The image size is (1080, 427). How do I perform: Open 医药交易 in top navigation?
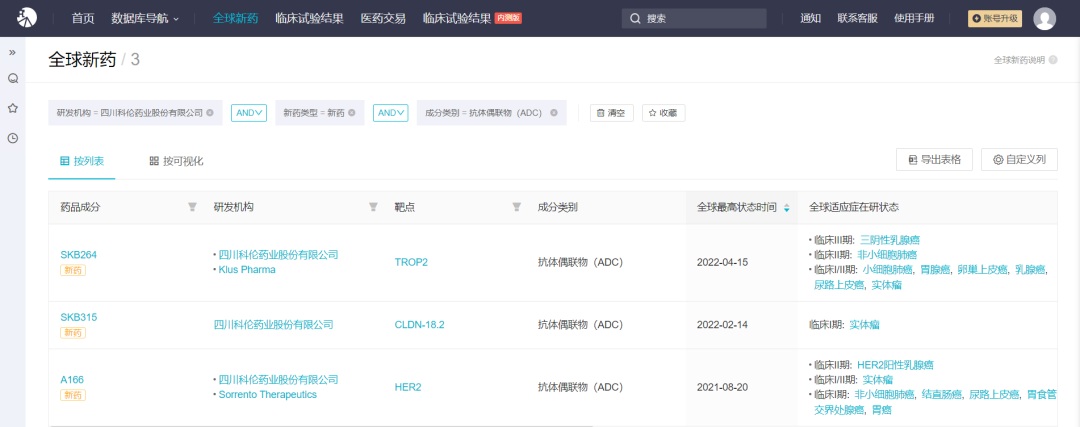pyautogui.click(x=383, y=18)
